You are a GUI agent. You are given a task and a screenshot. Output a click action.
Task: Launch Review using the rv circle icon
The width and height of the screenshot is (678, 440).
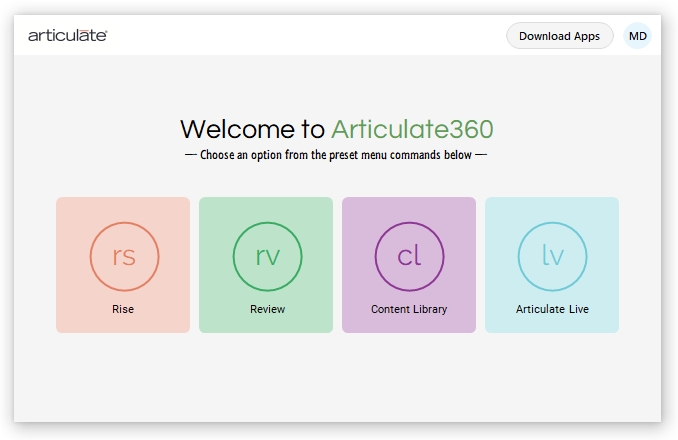point(267,256)
